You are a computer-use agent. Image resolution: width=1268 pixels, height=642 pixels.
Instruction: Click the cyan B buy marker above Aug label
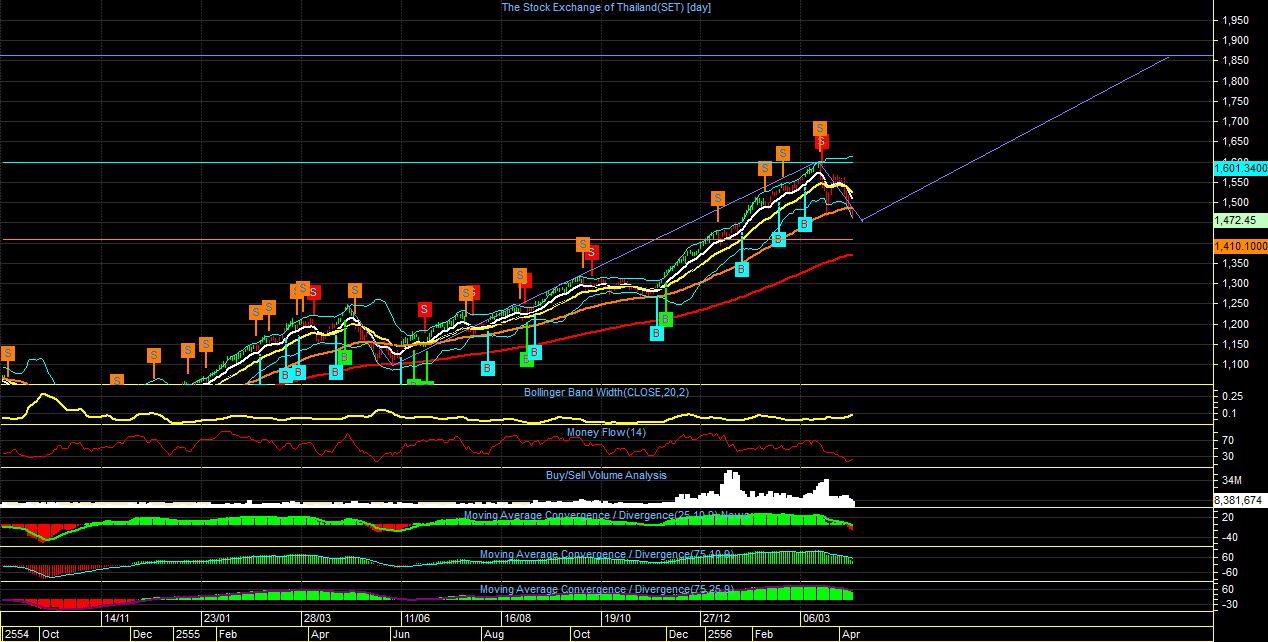click(487, 368)
